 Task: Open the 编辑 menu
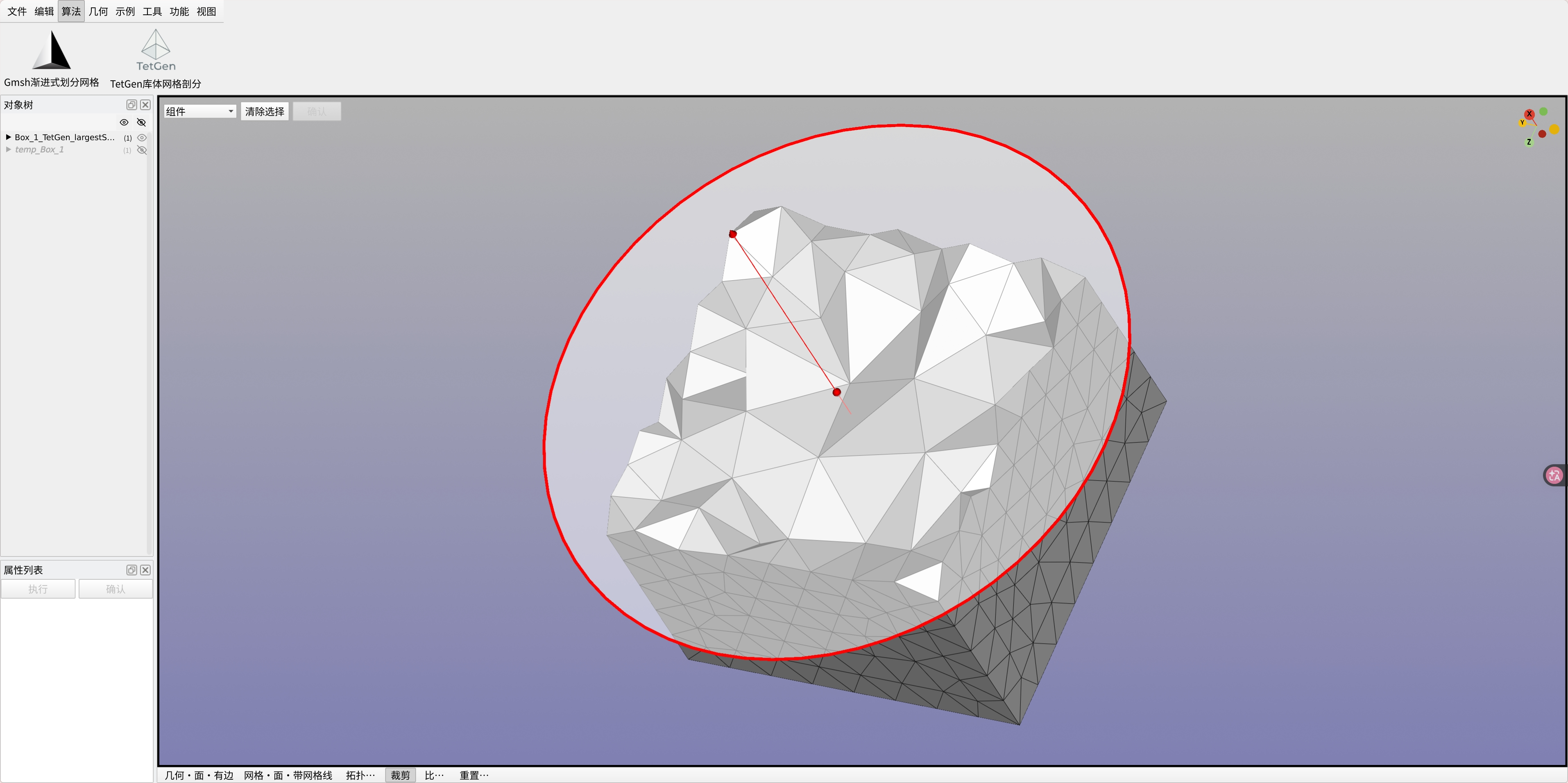tap(44, 11)
